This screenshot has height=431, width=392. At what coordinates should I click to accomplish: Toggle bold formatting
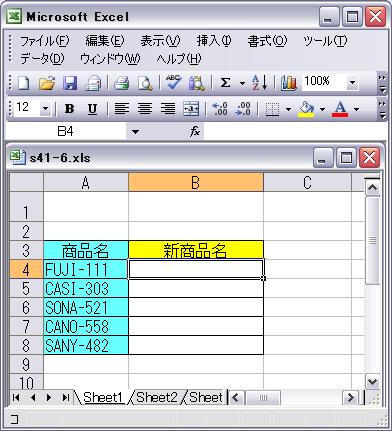[x=69, y=109]
